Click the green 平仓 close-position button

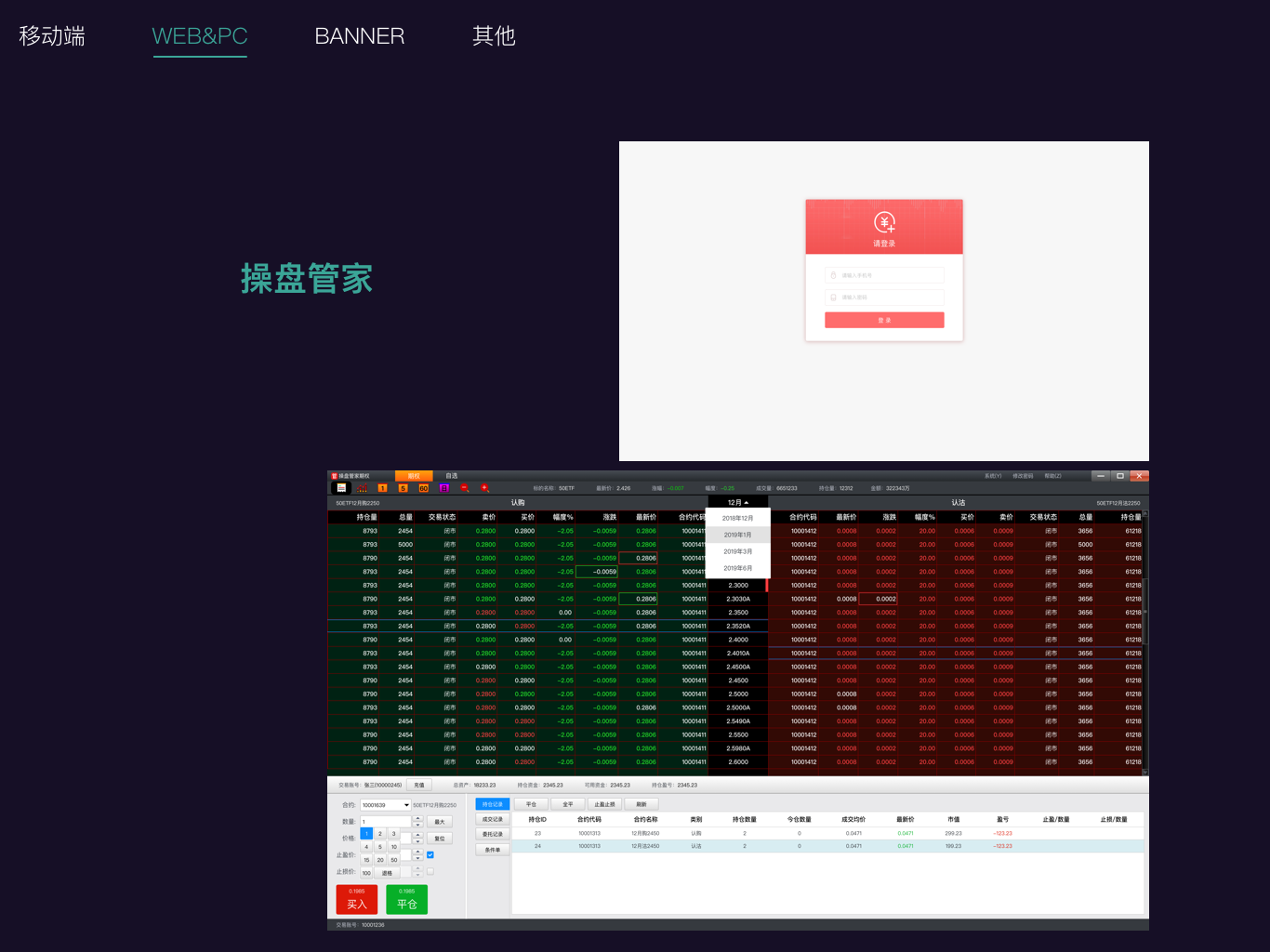tap(407, 900)
